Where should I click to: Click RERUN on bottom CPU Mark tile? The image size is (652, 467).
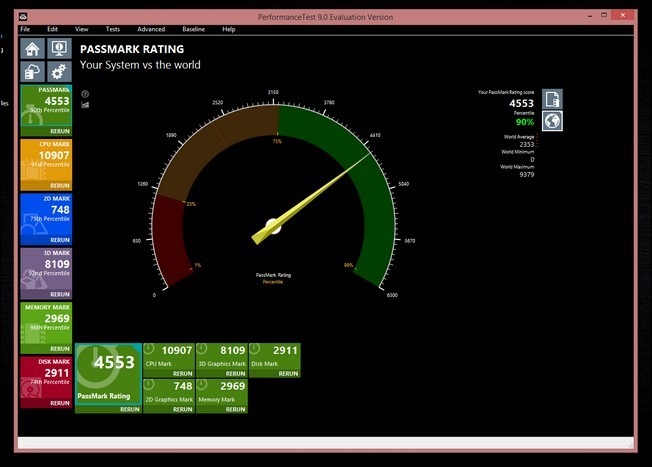[x=183, y=374]
